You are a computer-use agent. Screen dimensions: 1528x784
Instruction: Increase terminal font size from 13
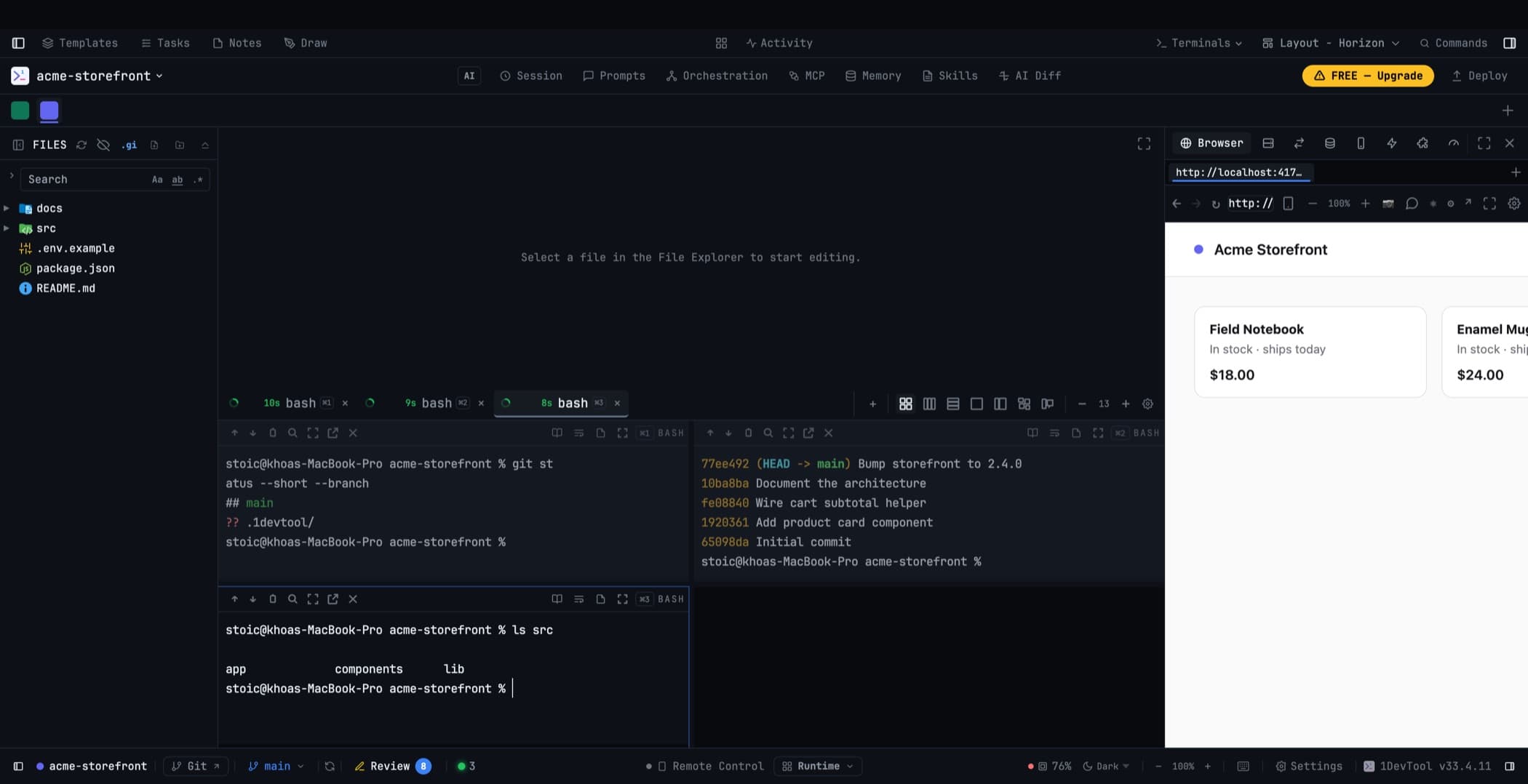(1126, 404)
